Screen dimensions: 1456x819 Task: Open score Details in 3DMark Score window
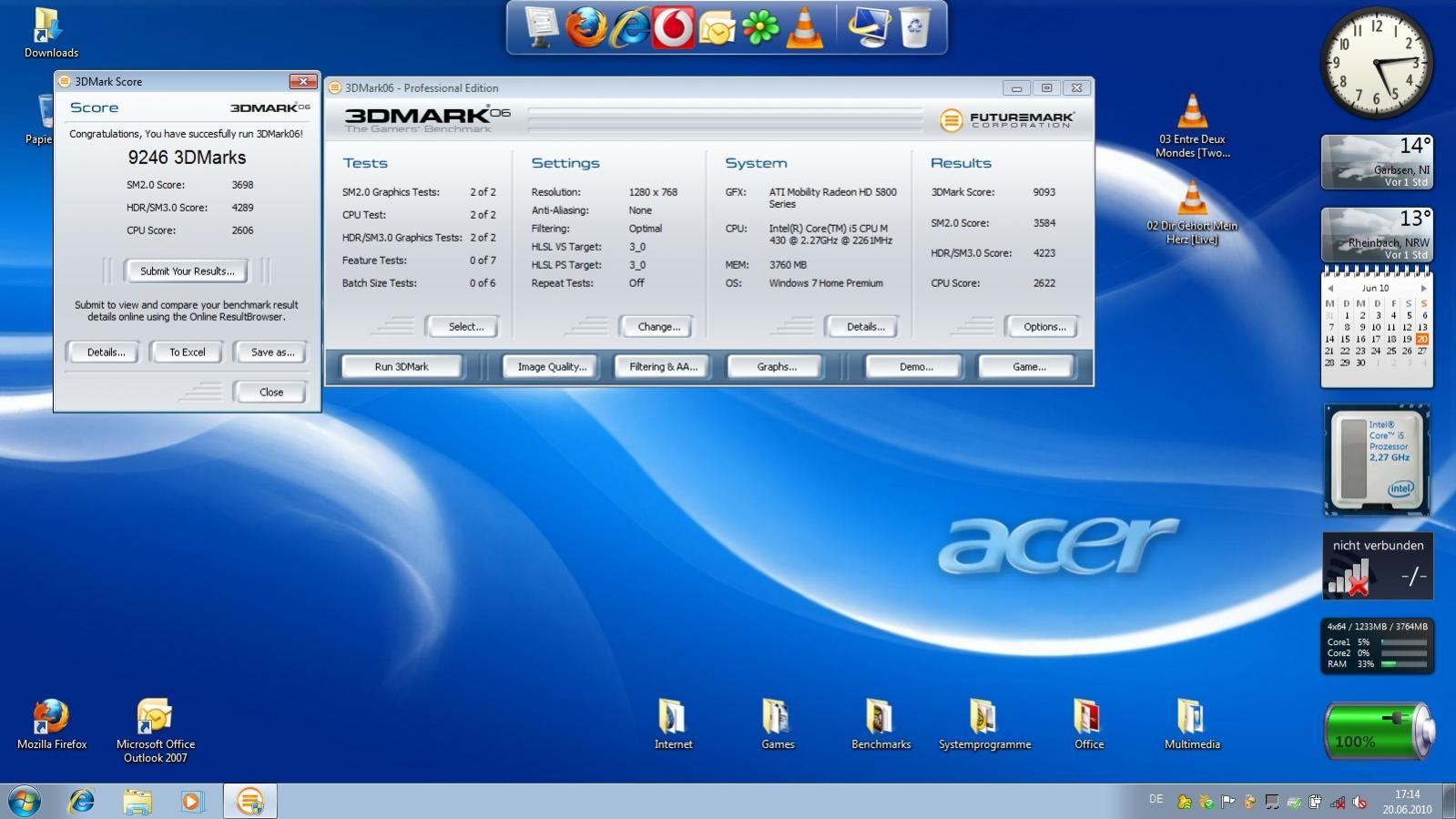pos(106,352)
